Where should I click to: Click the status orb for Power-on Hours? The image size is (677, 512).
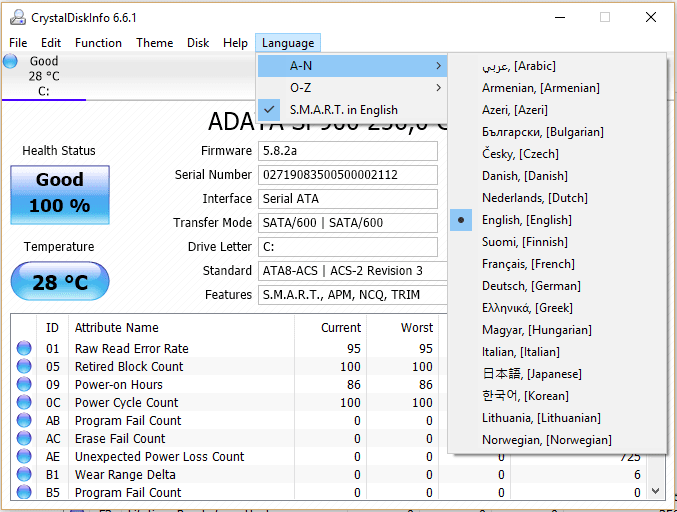click(x=24, y=384)
